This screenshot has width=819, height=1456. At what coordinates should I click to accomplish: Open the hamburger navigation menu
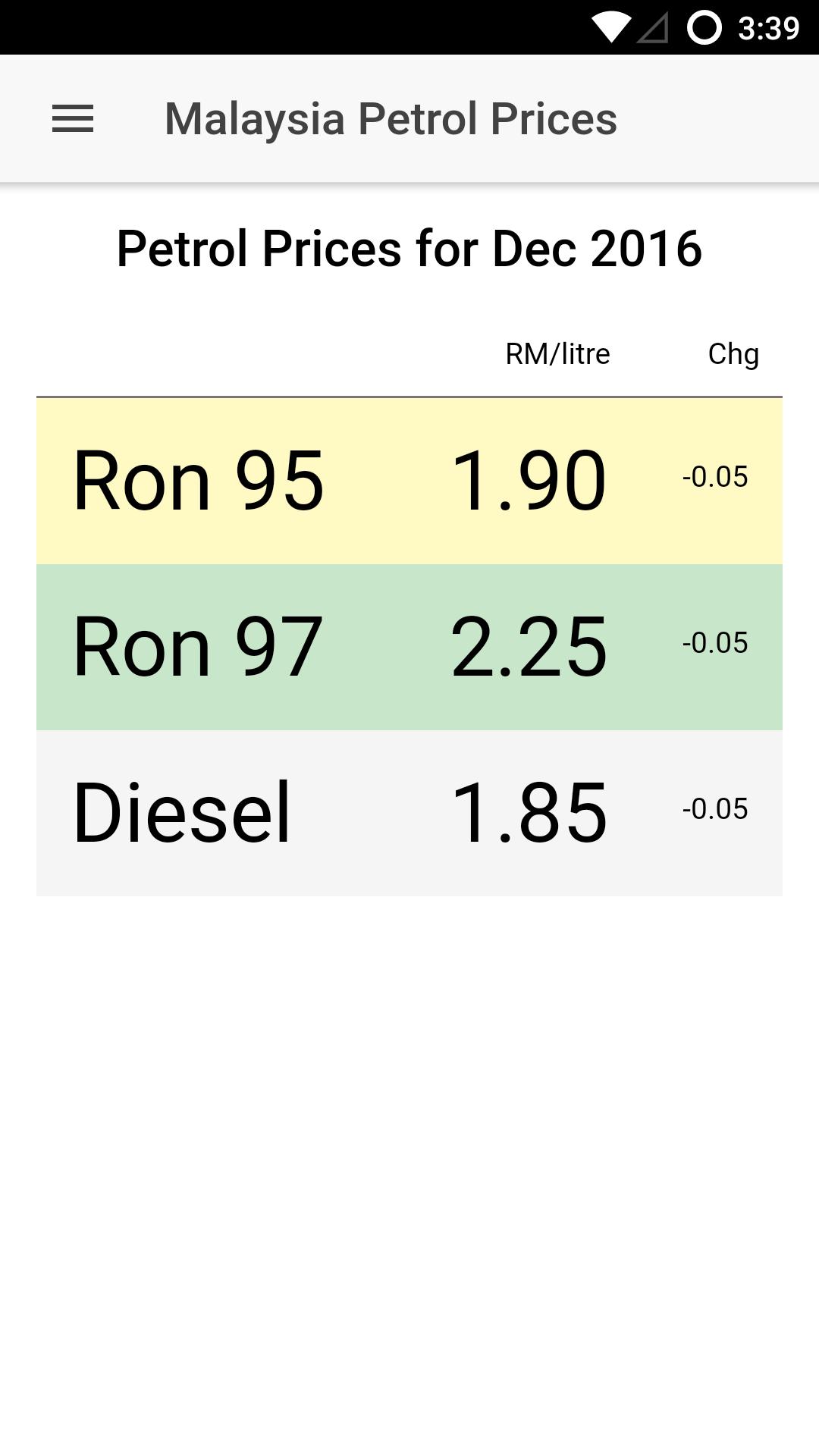73,119
